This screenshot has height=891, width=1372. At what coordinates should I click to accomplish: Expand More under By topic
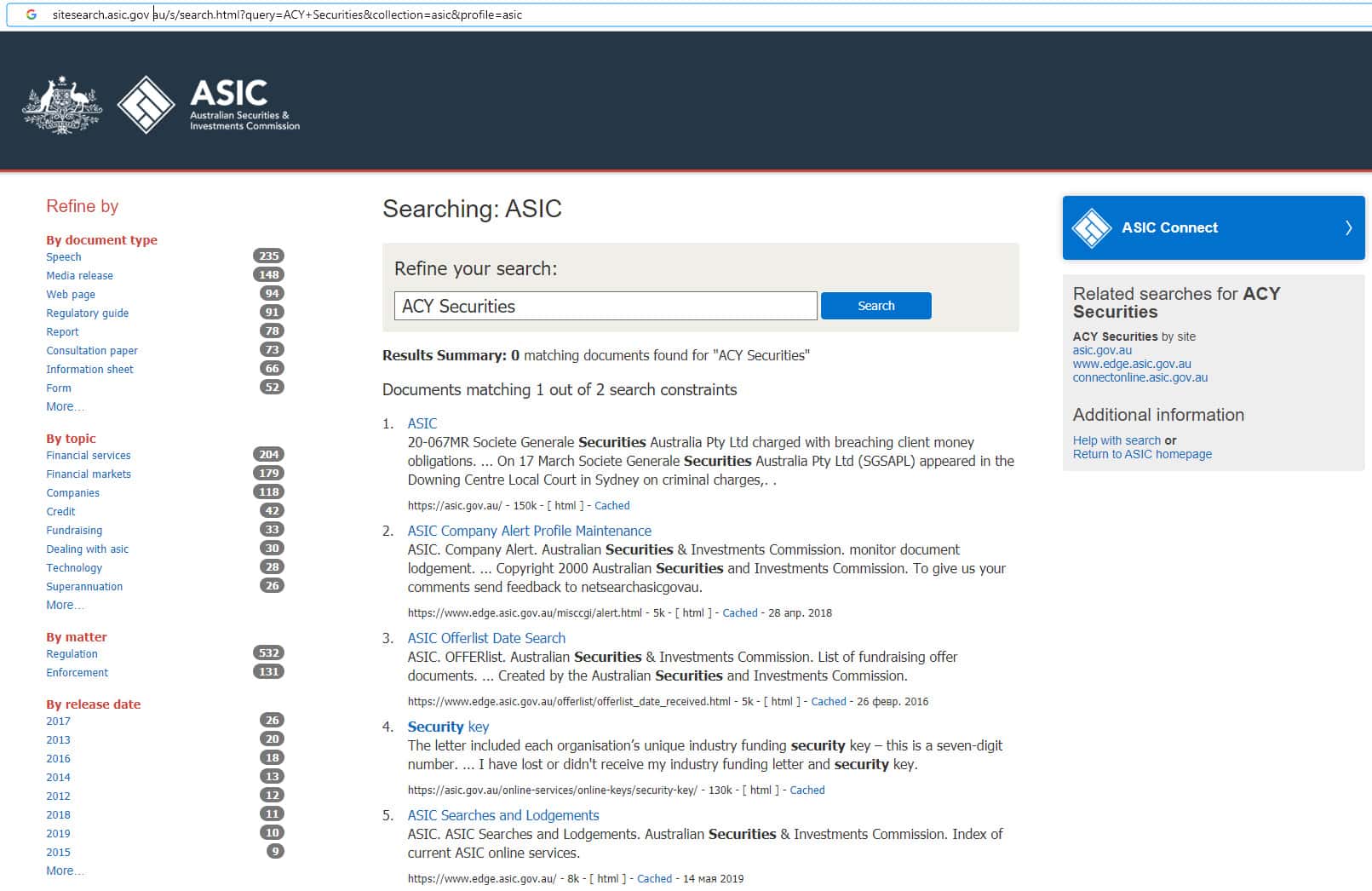point(65,605)
